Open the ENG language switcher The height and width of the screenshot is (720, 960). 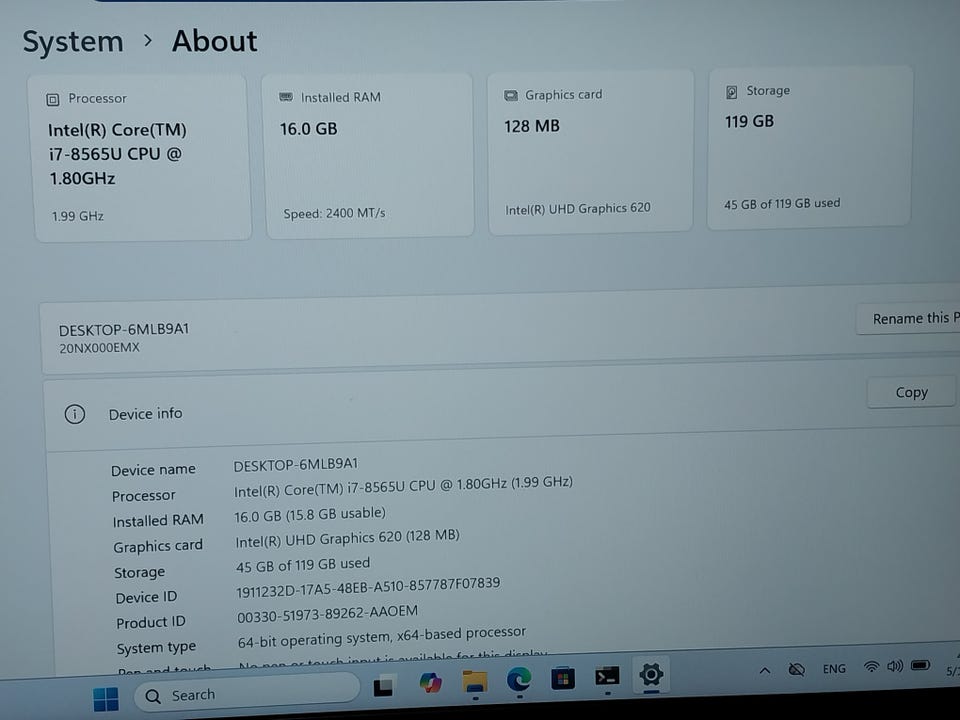pos(834,669)
